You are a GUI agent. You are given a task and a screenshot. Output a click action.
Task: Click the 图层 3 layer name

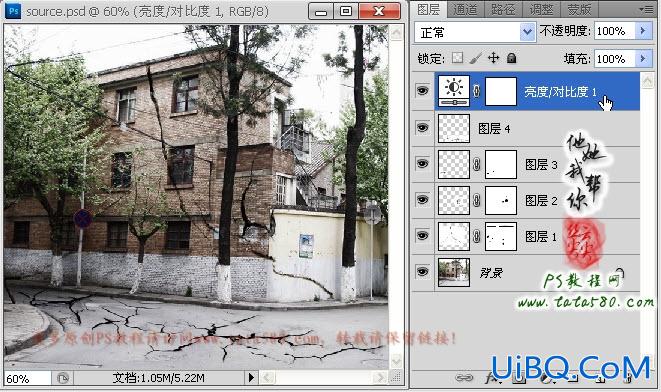[x=541, y=164]
